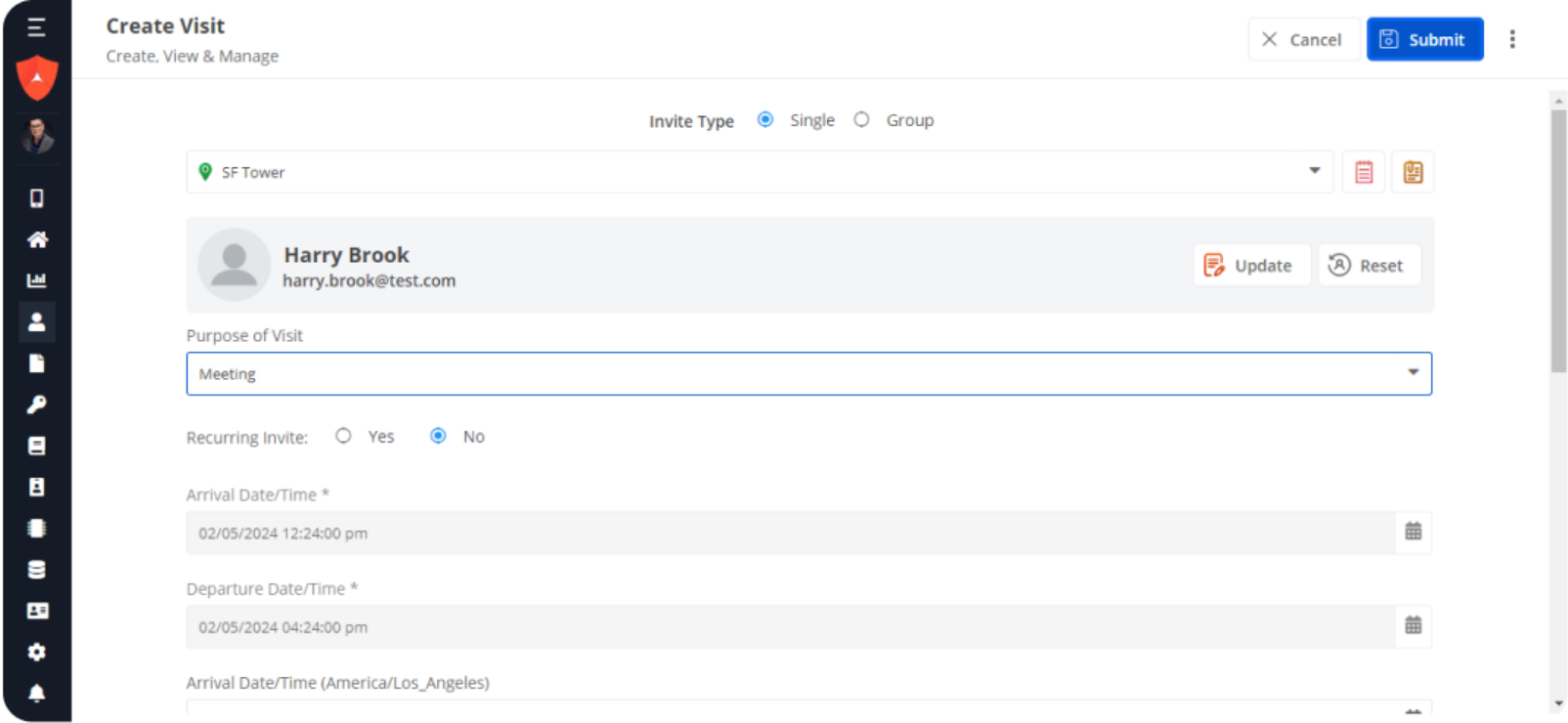Open the notifications bell in sidebar
This screenshot has width=1568, height=723.
(x=37, y=693)
